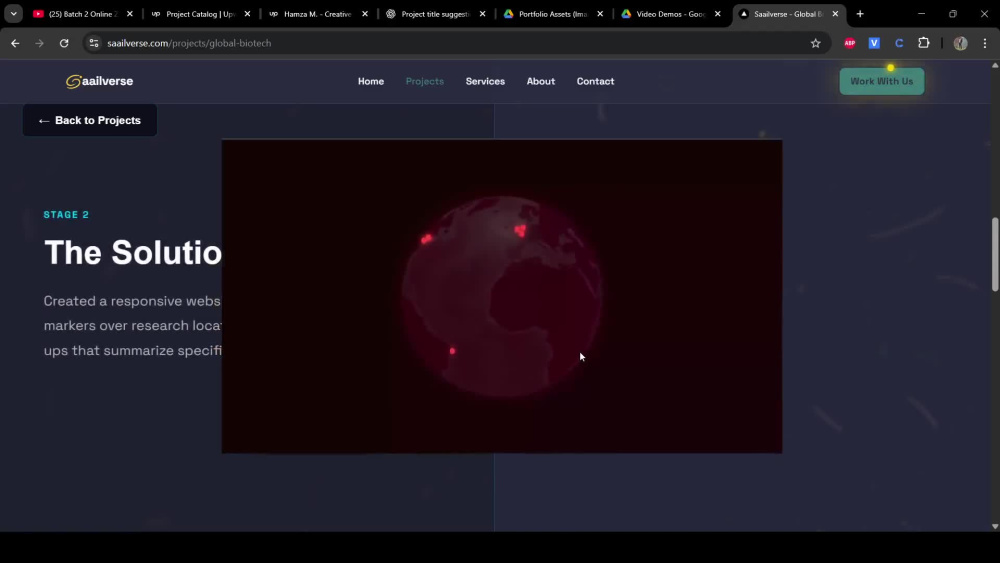
Task: View site information icon in address bar
Action: coord(94,43)
